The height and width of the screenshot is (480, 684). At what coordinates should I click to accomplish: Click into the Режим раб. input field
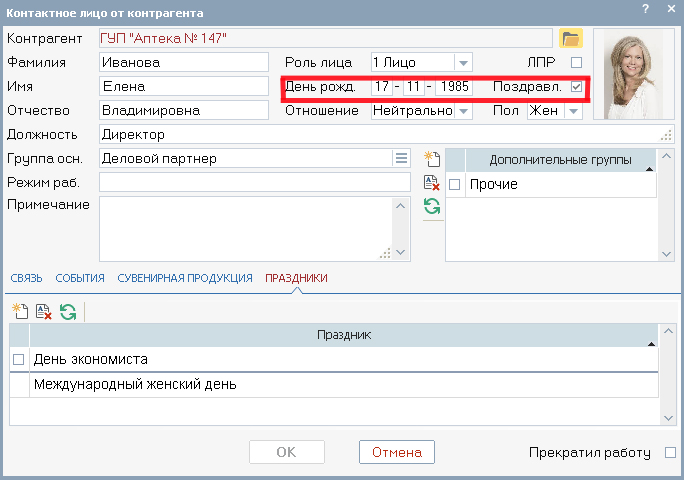(254, 182)
